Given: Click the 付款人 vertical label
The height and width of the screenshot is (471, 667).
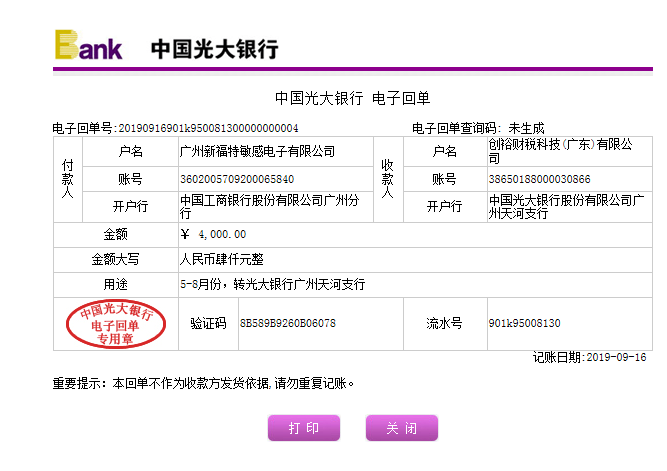Looking at the screenshot, I should tap(68, 179).
